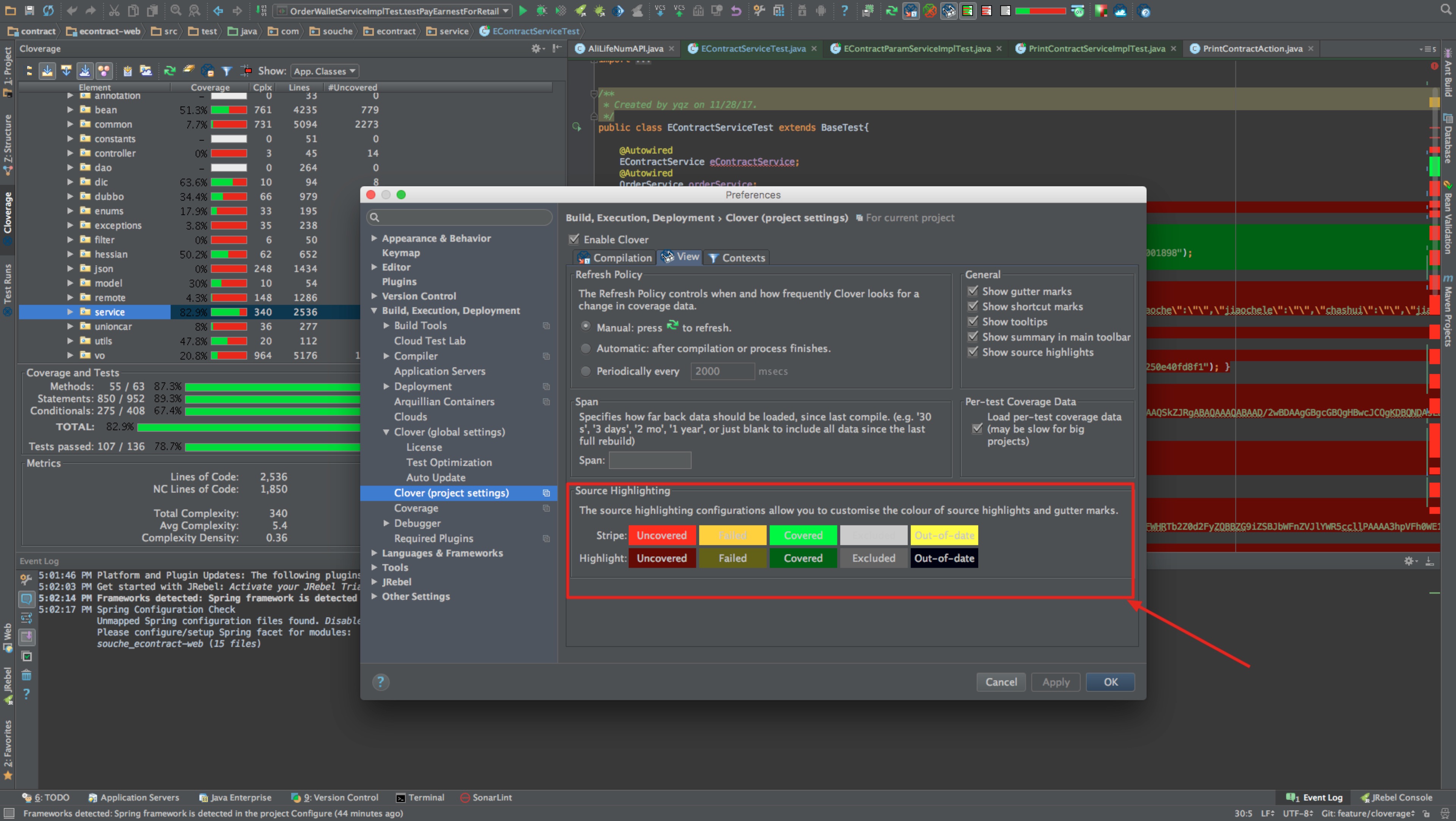1456x821 pixels.
Task: Click the Back navigation arrow
Action: 218,11
